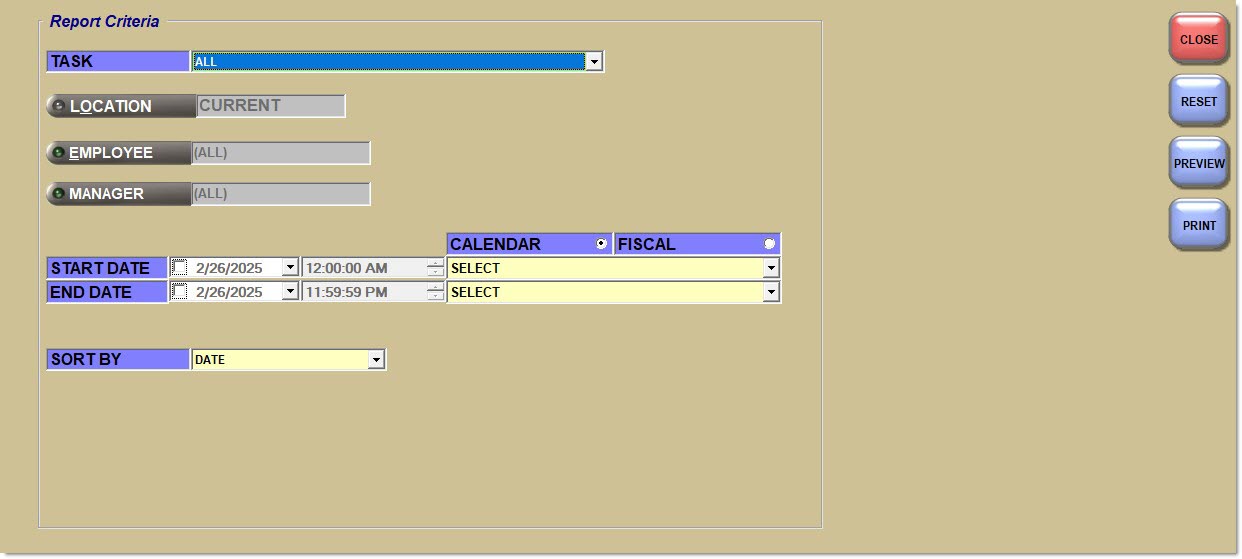Click the EMPLOYEE (ALL) text field
This screenshot has width=1242, height=559.
[x=280, y=153]
